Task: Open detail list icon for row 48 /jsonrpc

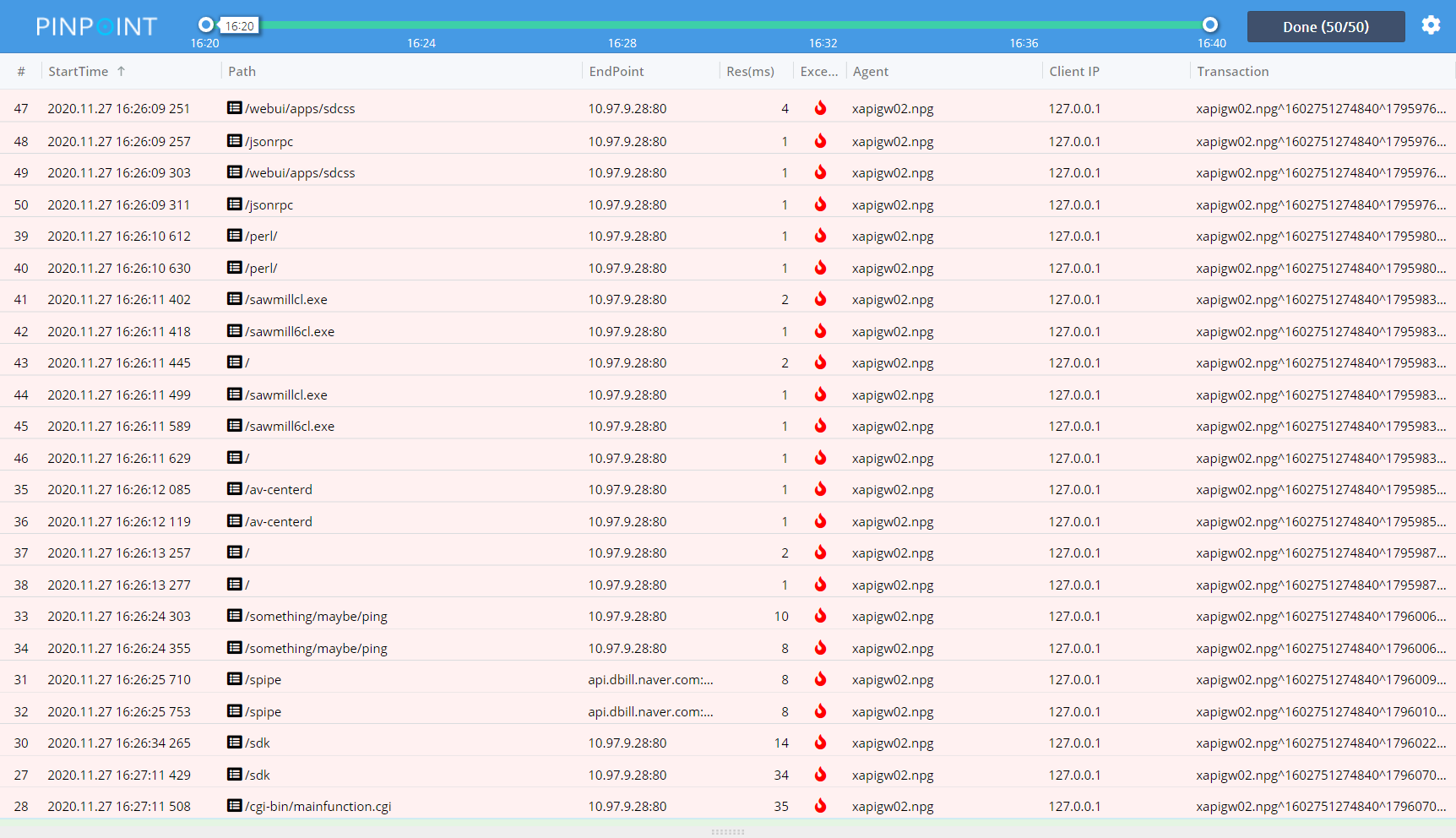Action: (235, 141)
